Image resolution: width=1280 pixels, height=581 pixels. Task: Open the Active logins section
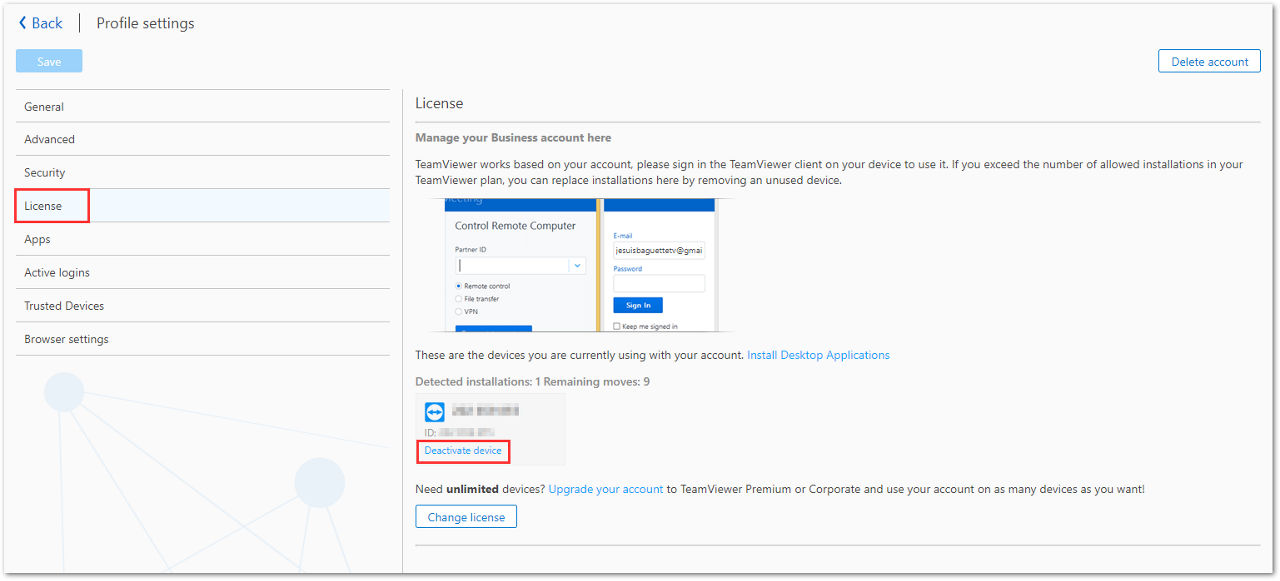click(203, 272)
